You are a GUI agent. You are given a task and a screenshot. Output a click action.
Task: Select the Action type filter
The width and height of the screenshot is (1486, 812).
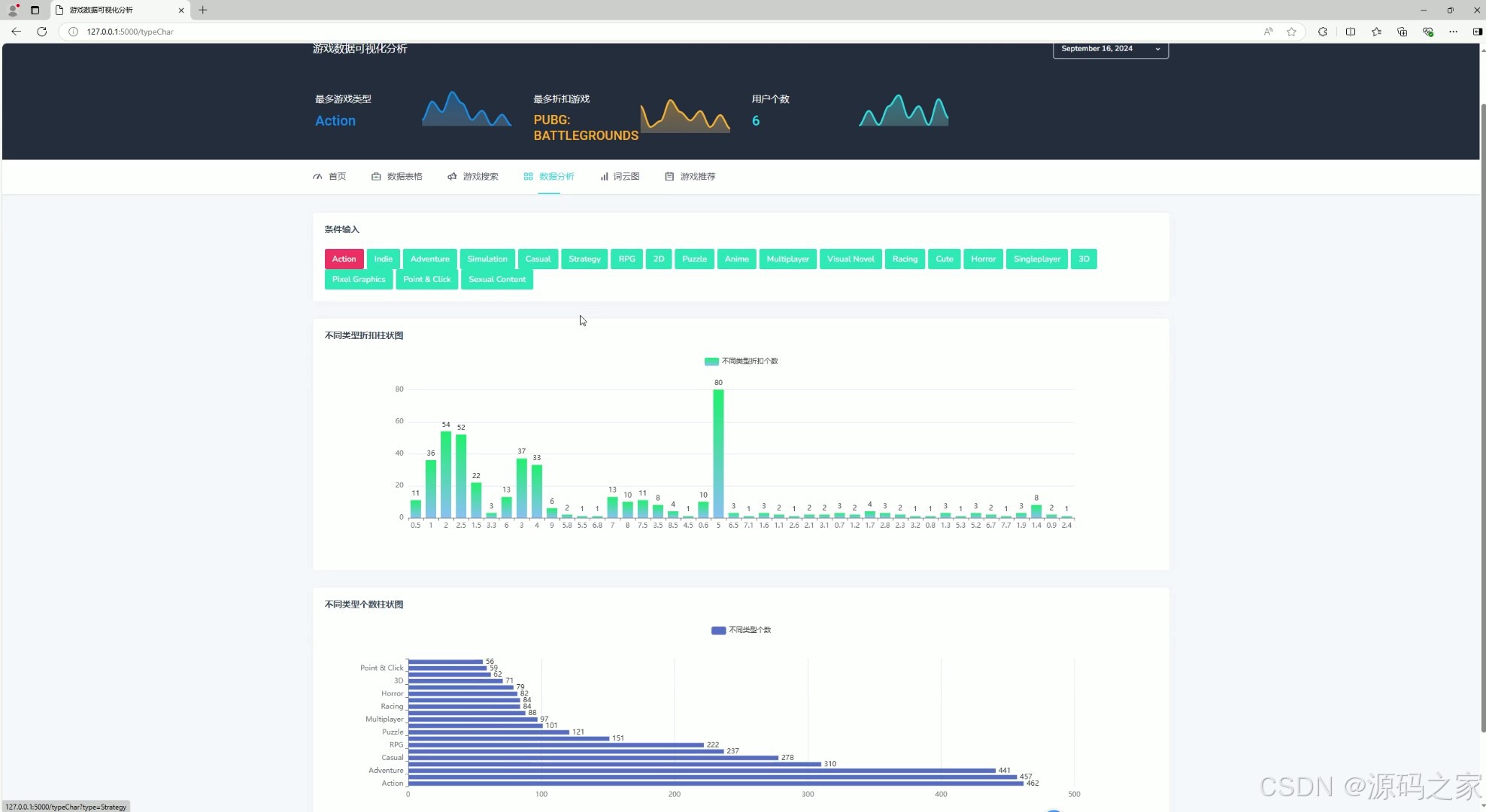(x=344, y=259)
